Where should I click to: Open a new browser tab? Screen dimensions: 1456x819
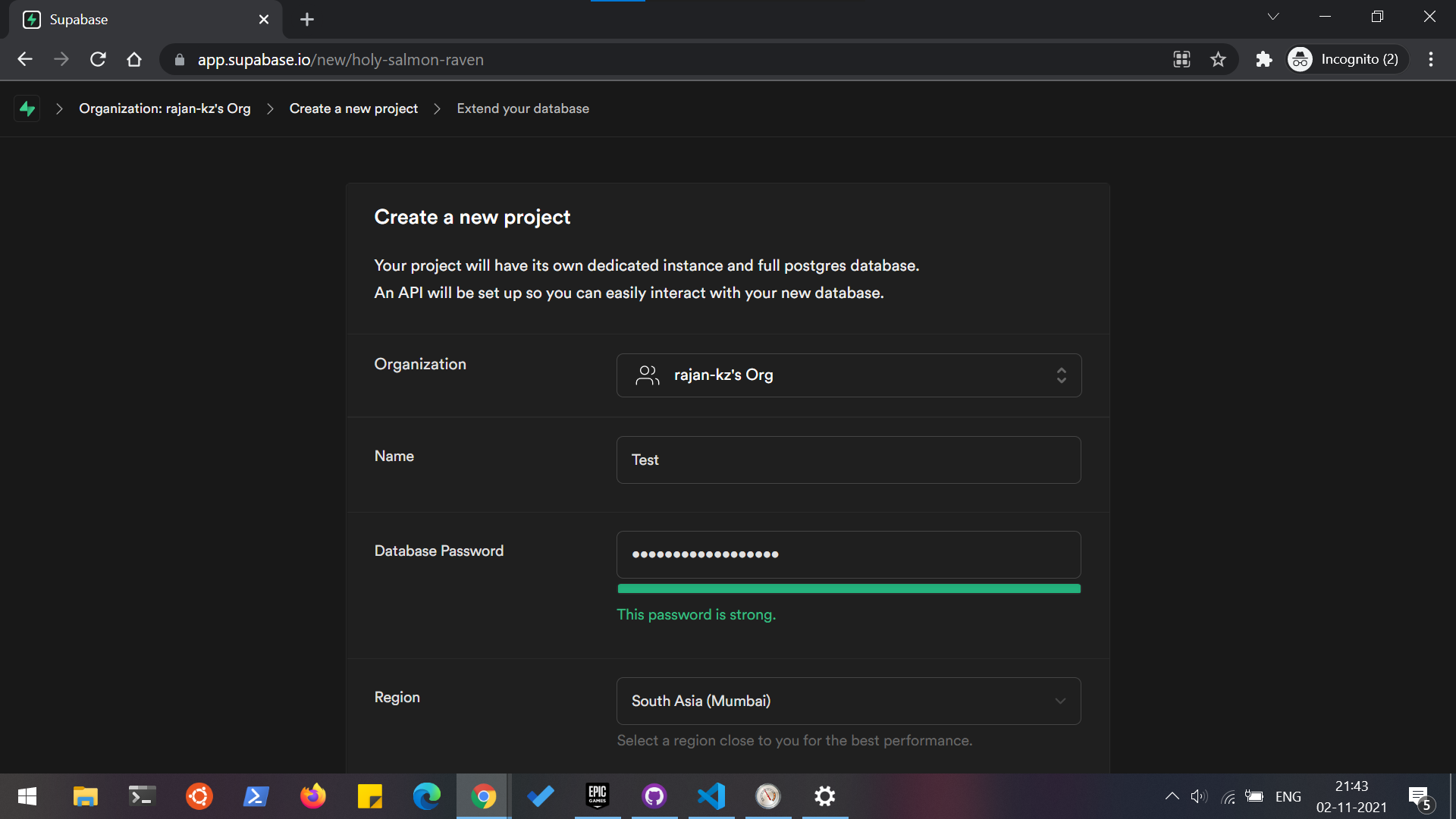click(x=306, y=20)
